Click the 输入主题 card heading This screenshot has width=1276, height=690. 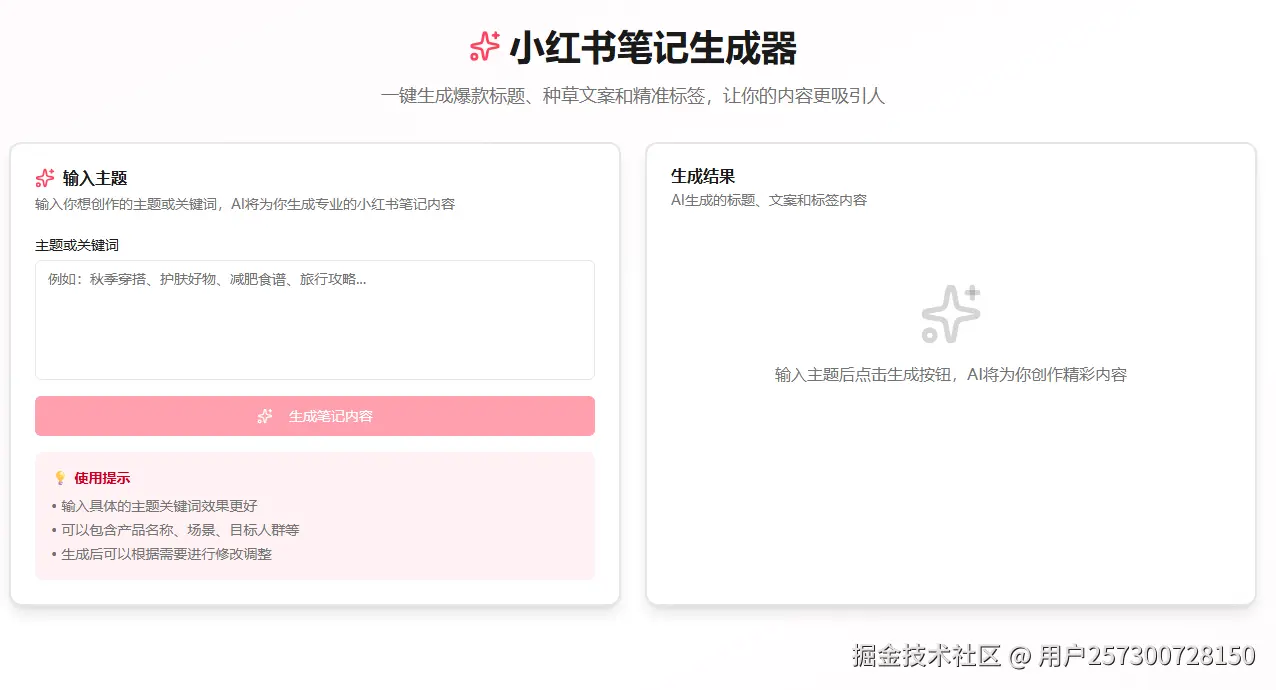(x=95, y=178)
